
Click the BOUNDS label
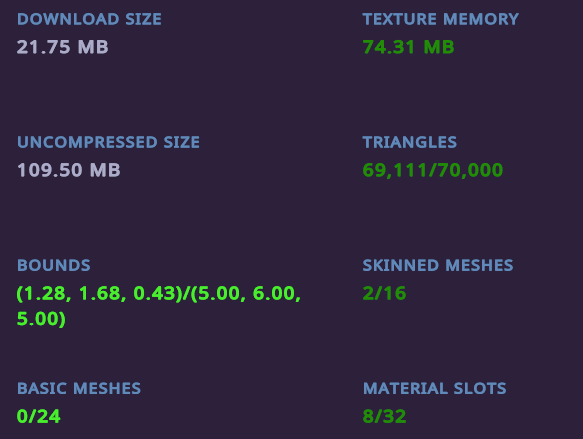tap(54, 265)
